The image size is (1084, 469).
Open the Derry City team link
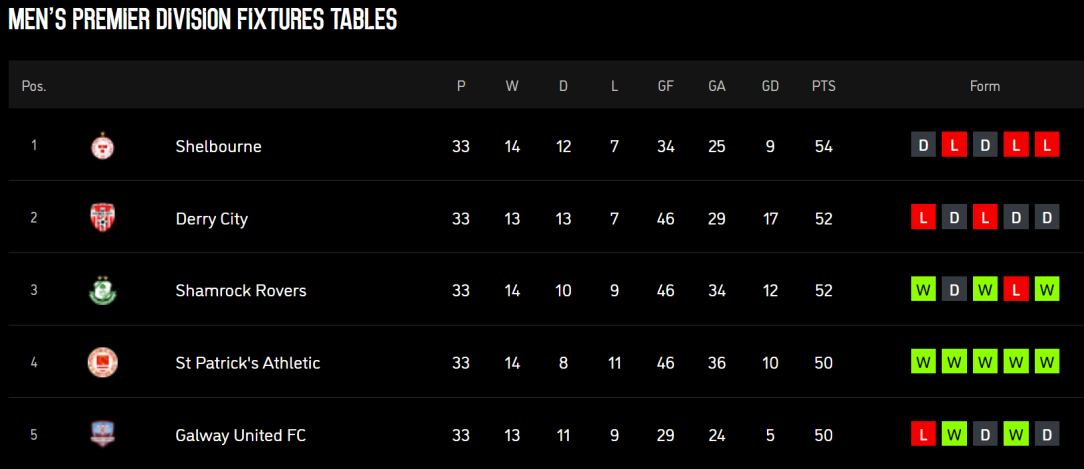point(212,219)
